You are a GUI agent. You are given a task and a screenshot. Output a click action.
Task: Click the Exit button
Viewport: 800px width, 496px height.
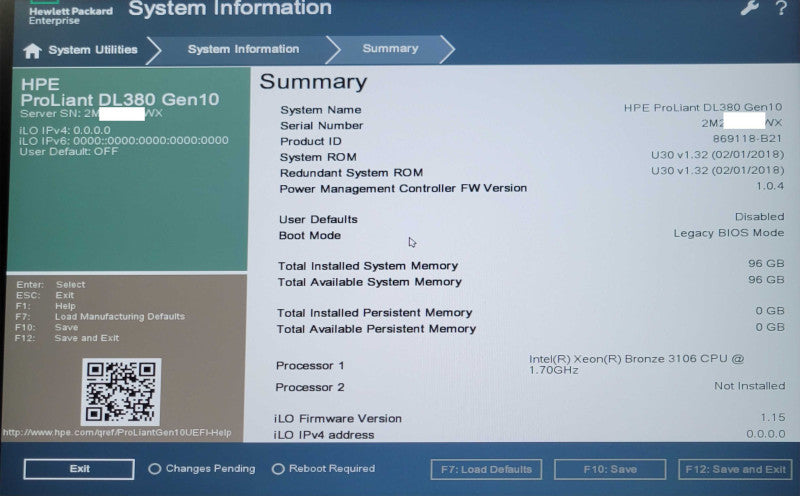click(x=79, y=469)
